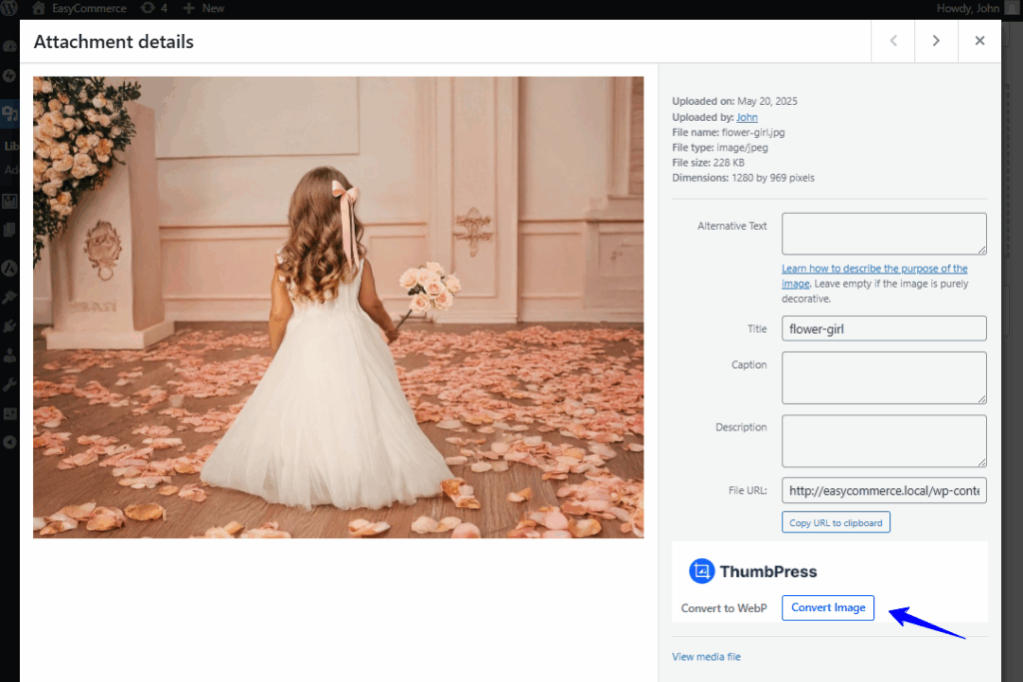Screen dimensions: 1023x682
Task: Click the uploader name John link
Action: [x=747, y=117]
